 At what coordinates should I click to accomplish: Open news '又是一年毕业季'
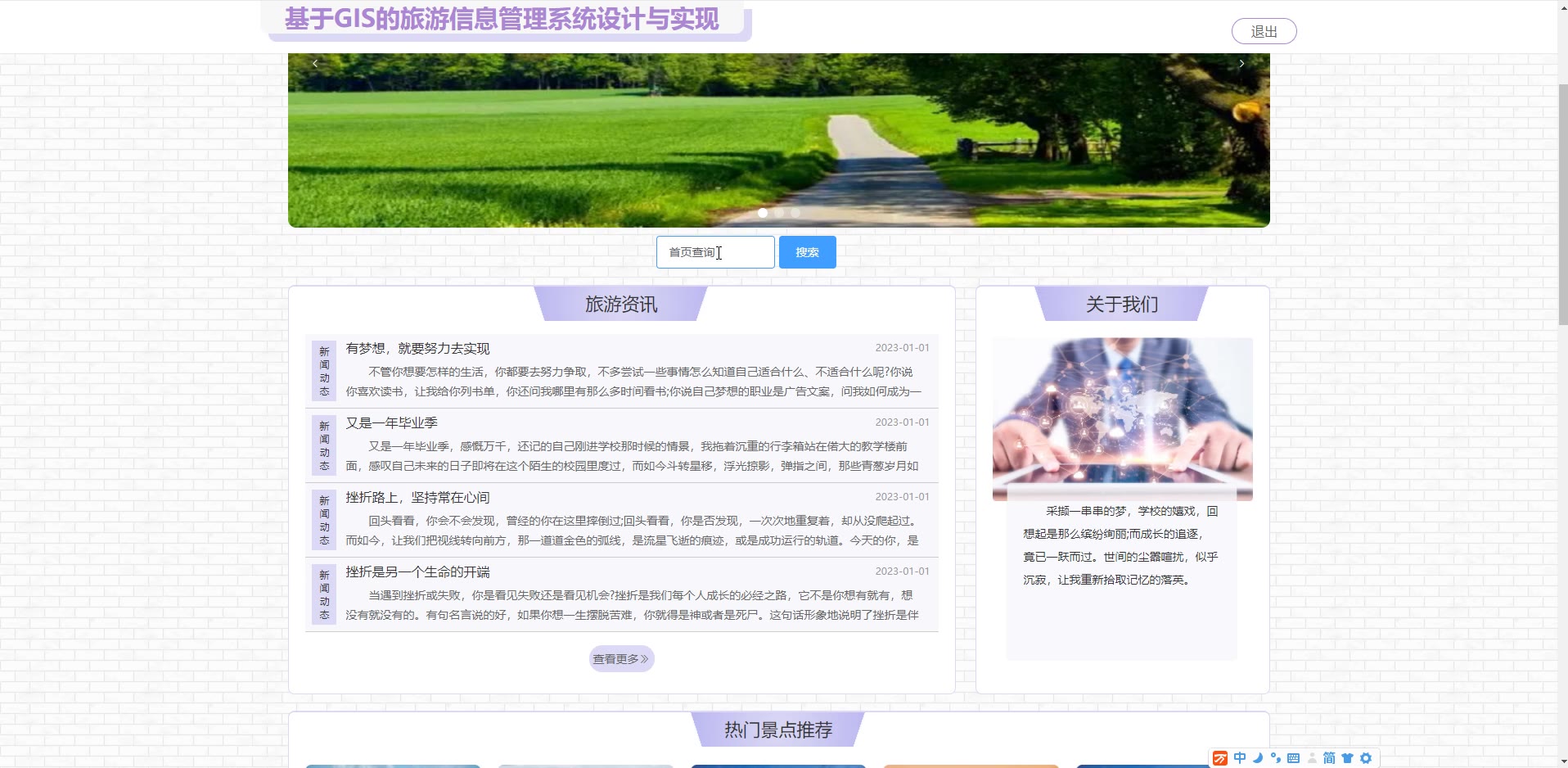[391, 423]
